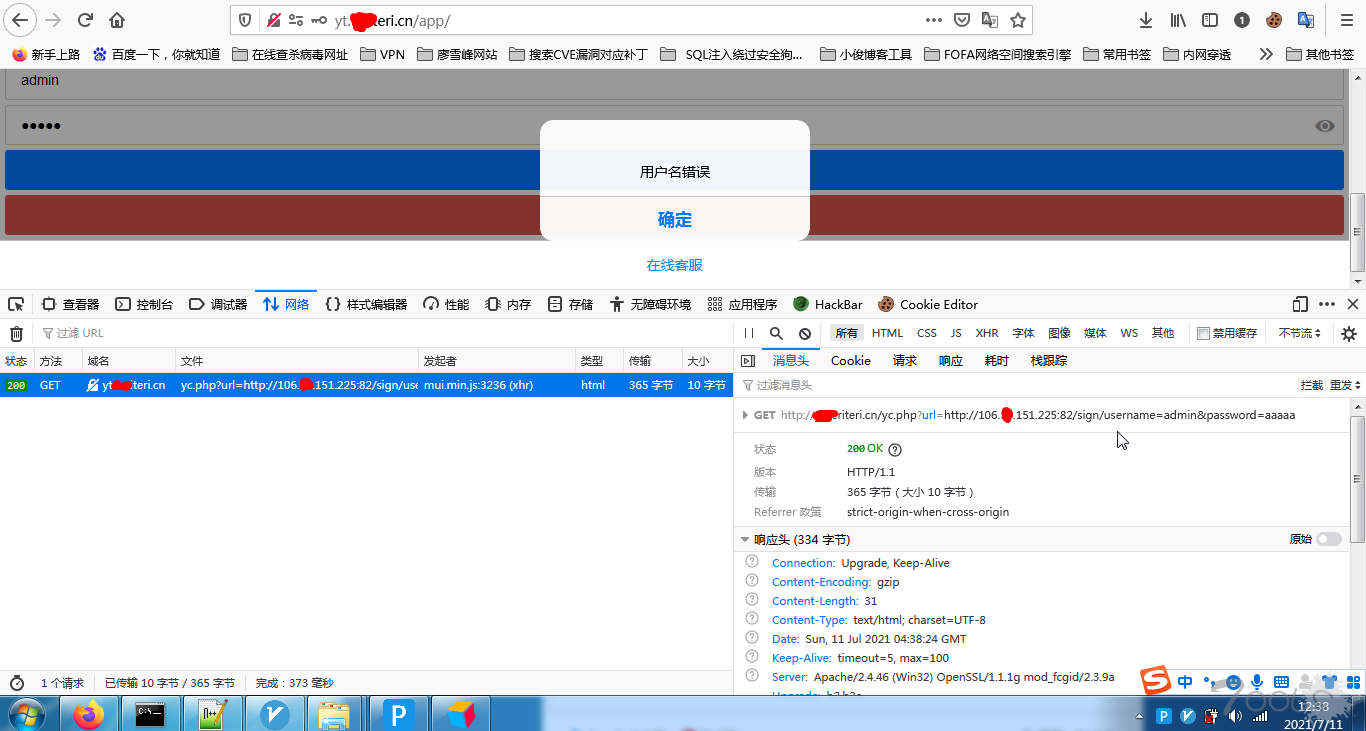Collapse the 响应头 section
The image size is (1366, 731).
(745, 539)
